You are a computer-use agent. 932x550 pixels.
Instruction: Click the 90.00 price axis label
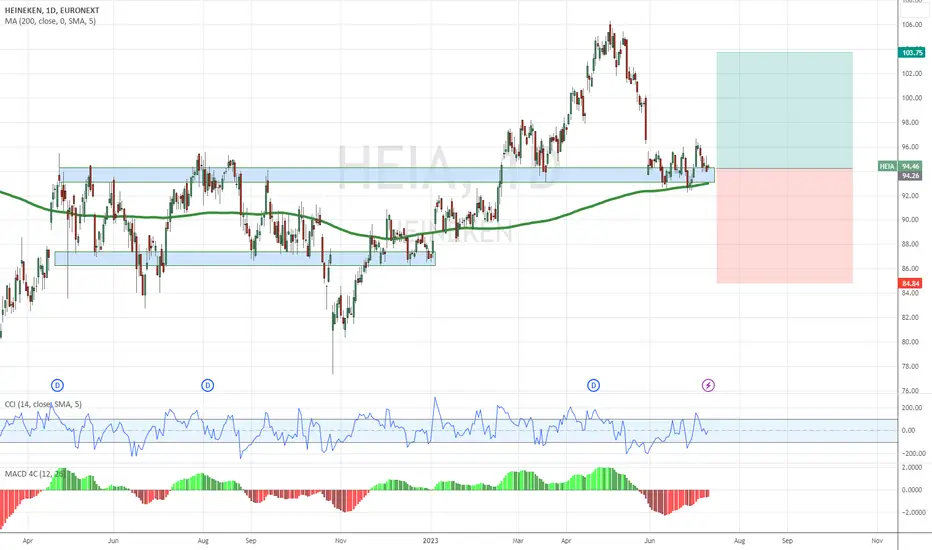tap(911, 220)
